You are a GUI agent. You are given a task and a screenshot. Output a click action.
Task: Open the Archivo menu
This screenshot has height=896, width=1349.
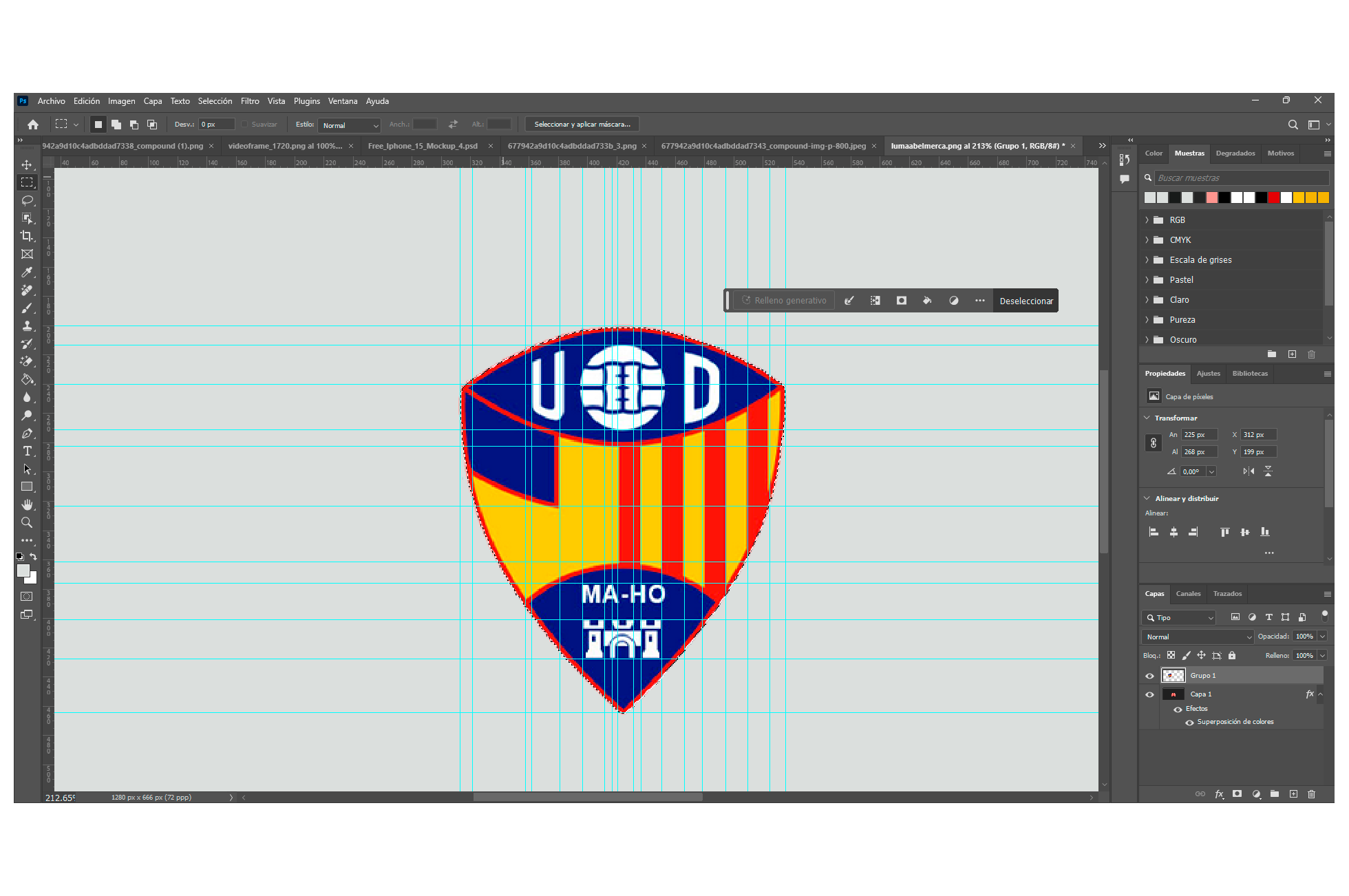(x=52, y=101)
